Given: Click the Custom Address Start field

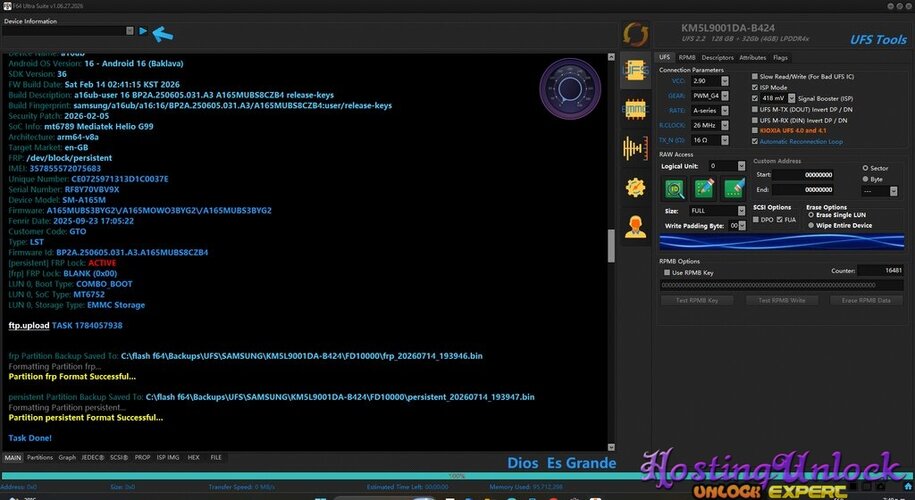Looking at the screenshot, I should click(803, 175).
